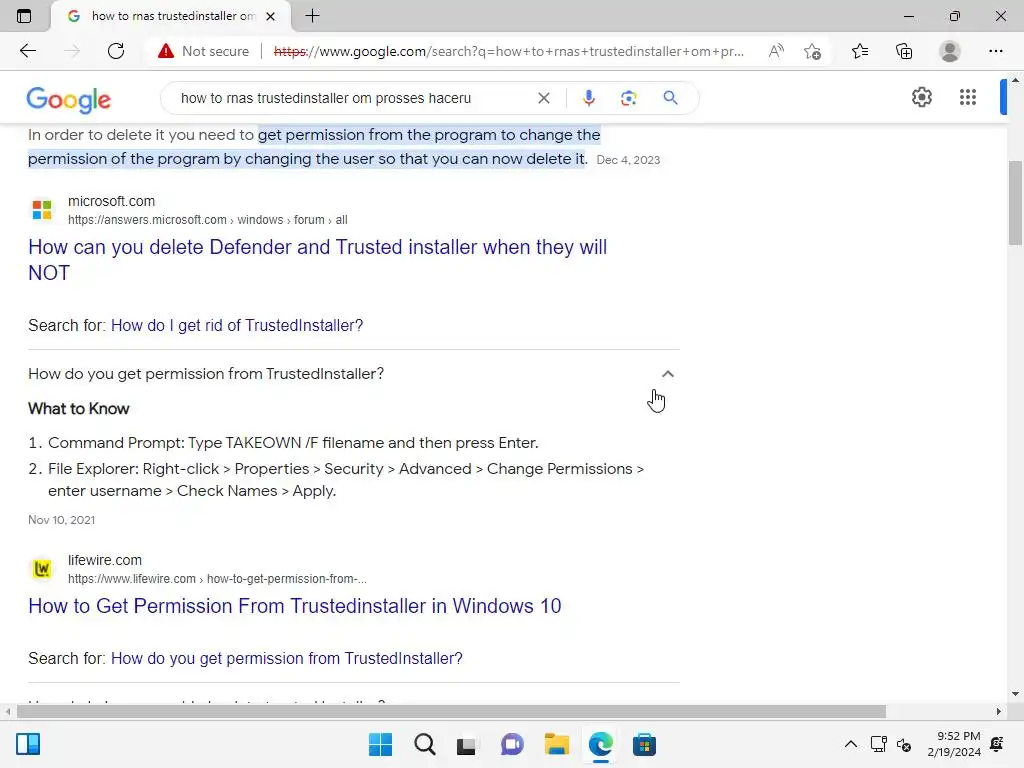The image size is (1024, 768).
Task: Reload the current page
Action: pos(116,51)
